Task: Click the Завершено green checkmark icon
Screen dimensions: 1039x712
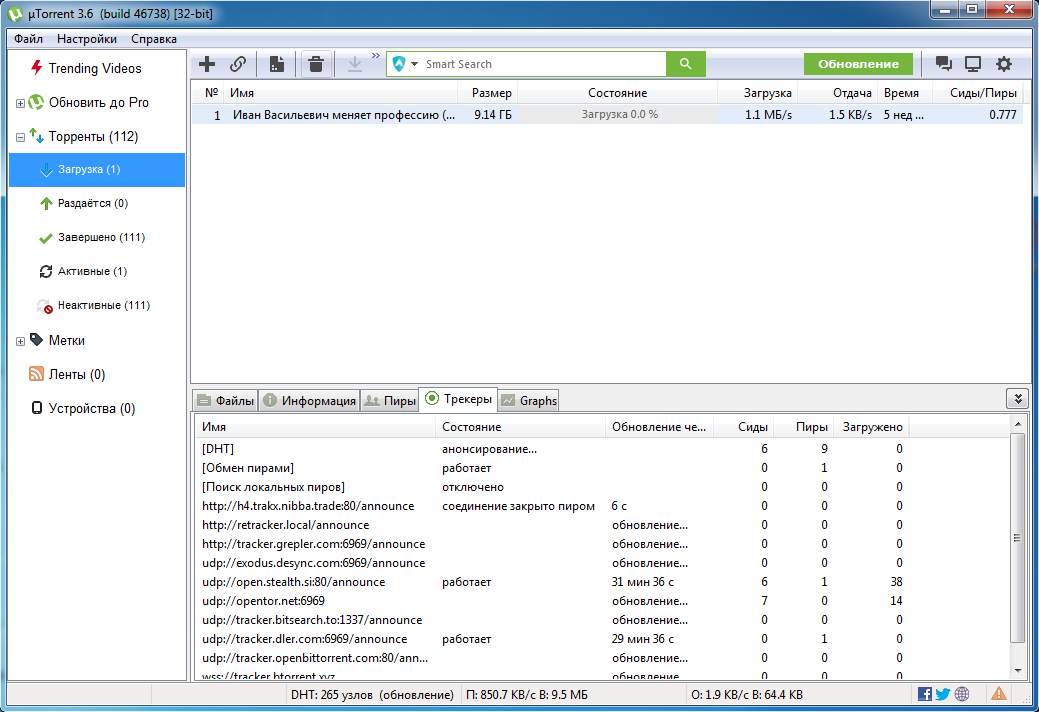Action: click(x=46, y=238)
